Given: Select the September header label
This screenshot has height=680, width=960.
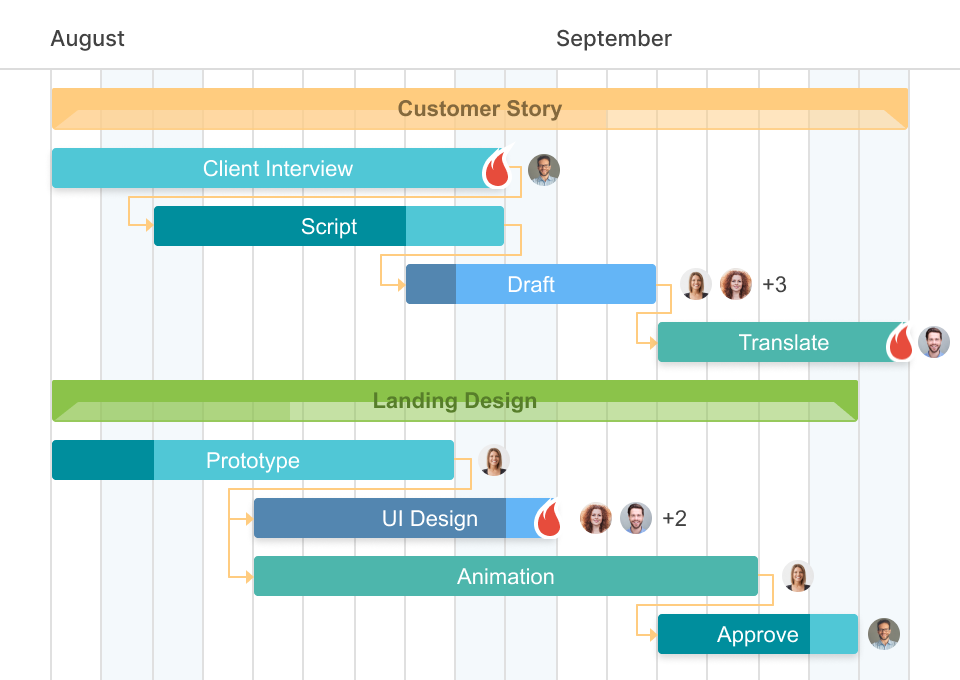Looking at the screenshot, I should tap(613, 38).
